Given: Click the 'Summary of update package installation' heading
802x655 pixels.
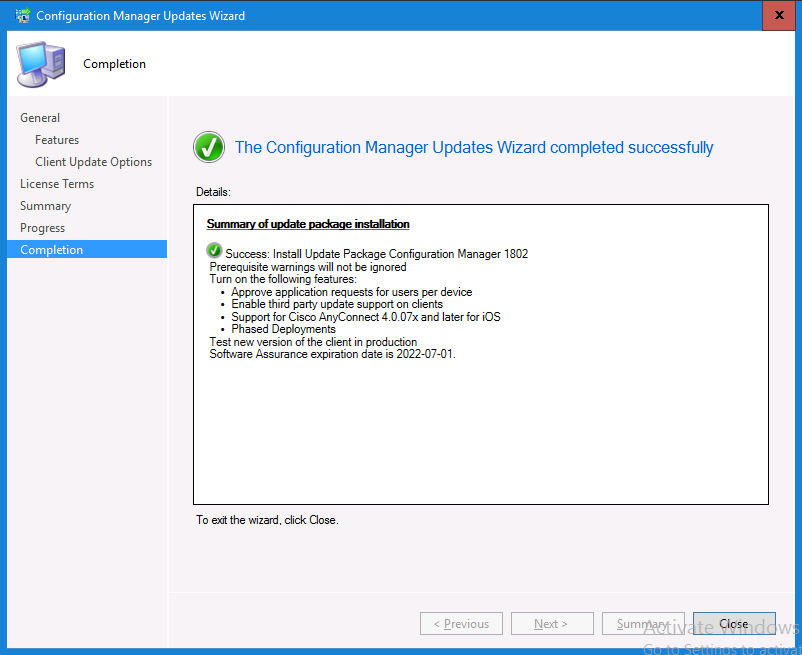Looking at the screenshot, I should tap(308, 224).
